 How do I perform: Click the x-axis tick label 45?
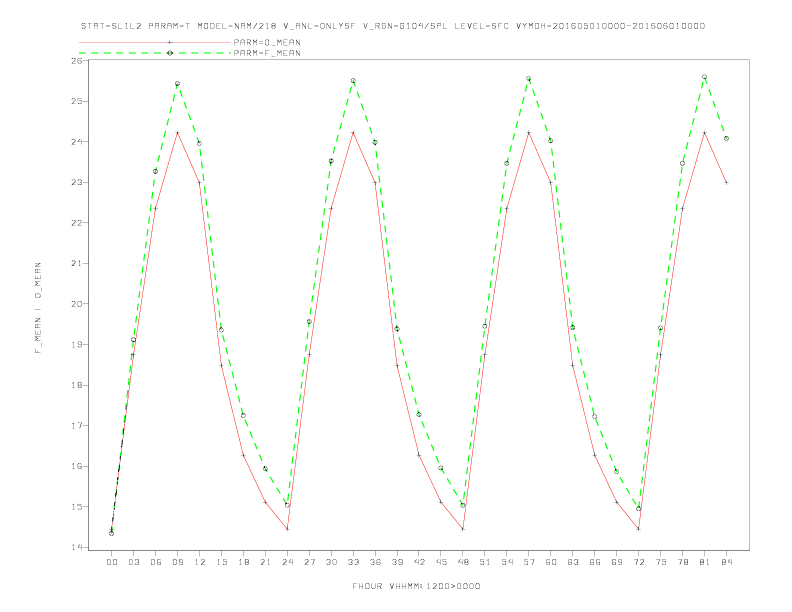[441, 562]
